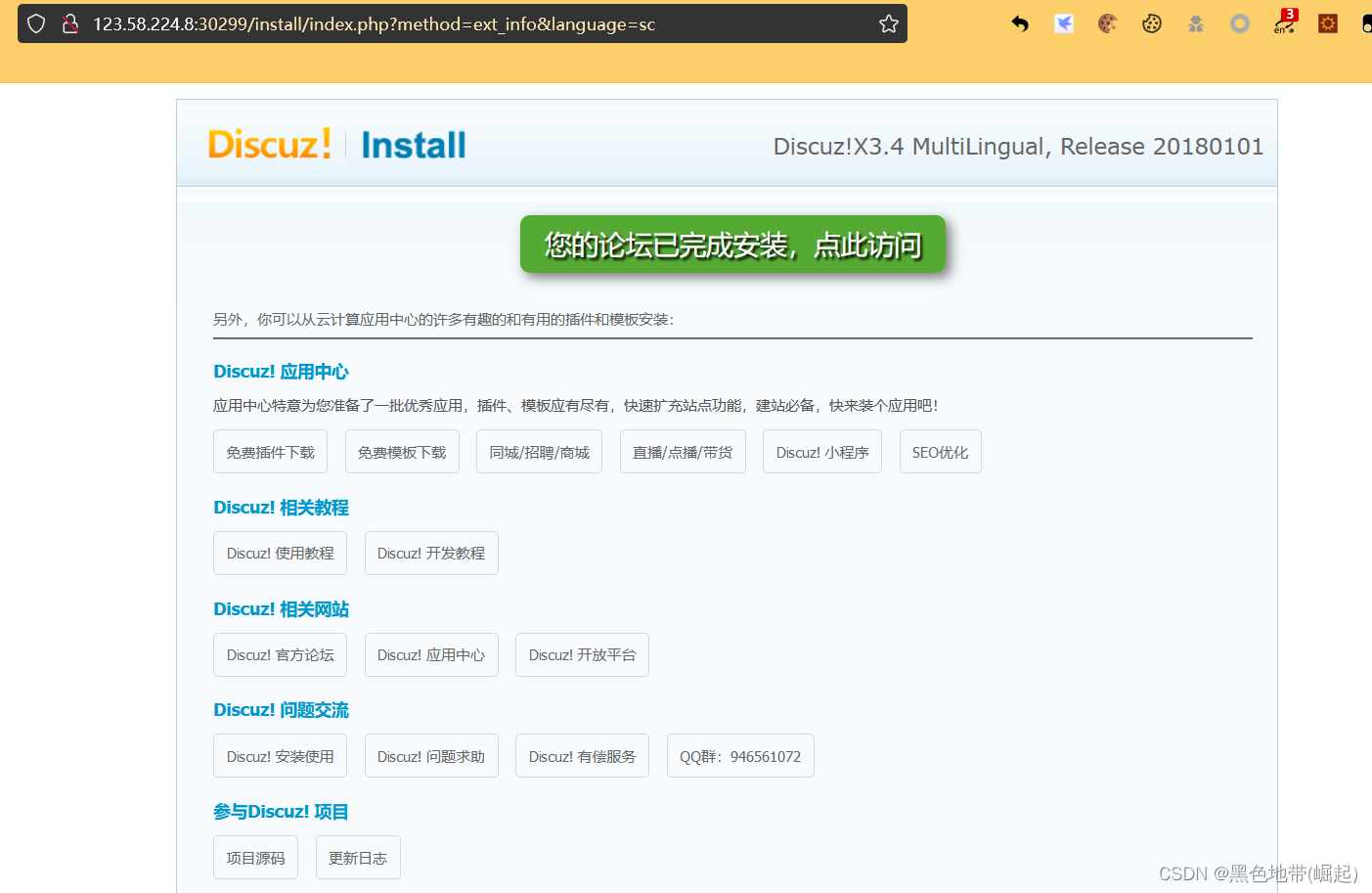
Task: View the 更新日志 changelog
Action: pyautogui.click(x=358, y=857)
